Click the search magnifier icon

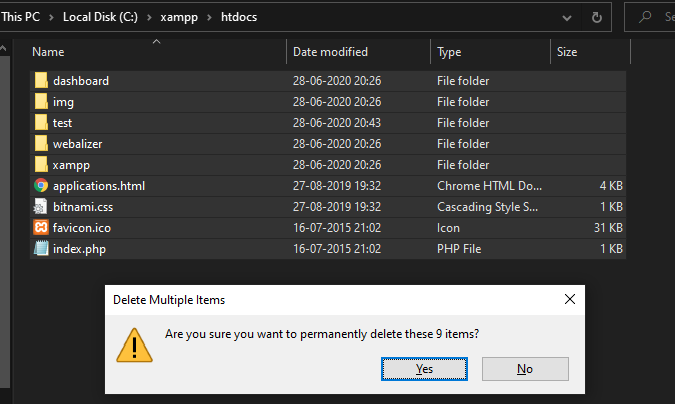pos(645,17)
